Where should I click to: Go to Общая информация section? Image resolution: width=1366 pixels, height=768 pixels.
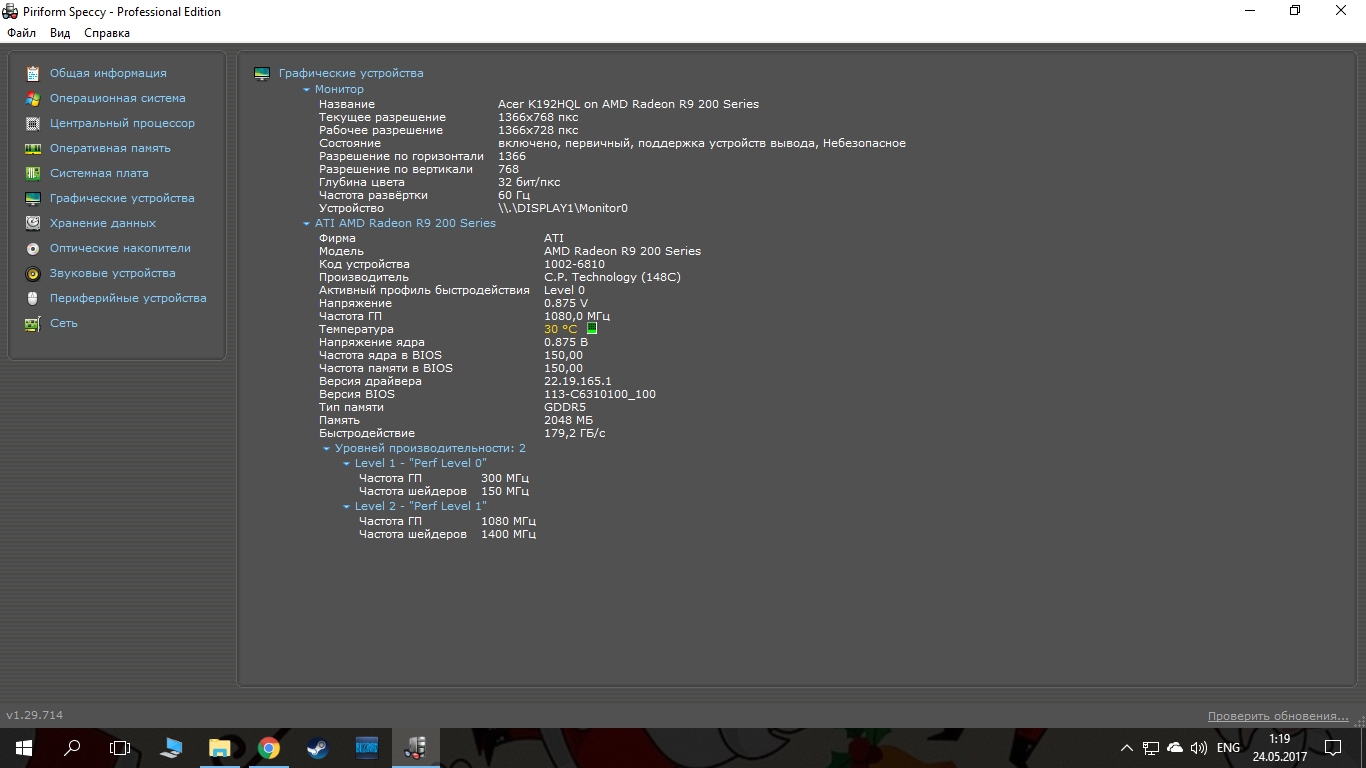click(108, 73)
